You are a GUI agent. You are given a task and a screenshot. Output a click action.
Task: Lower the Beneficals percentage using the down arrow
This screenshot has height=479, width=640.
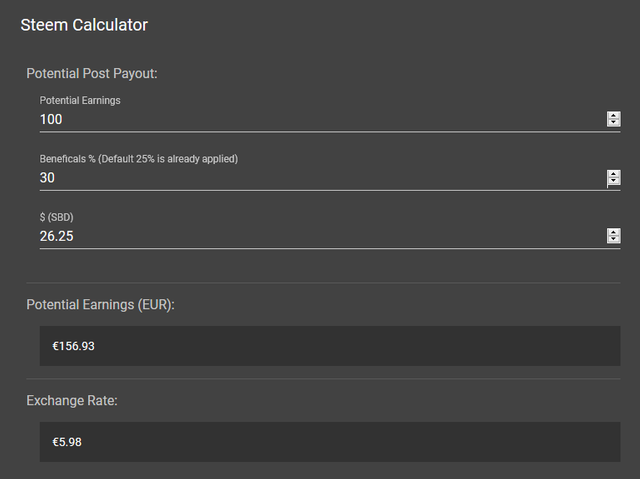coord(613,182)
